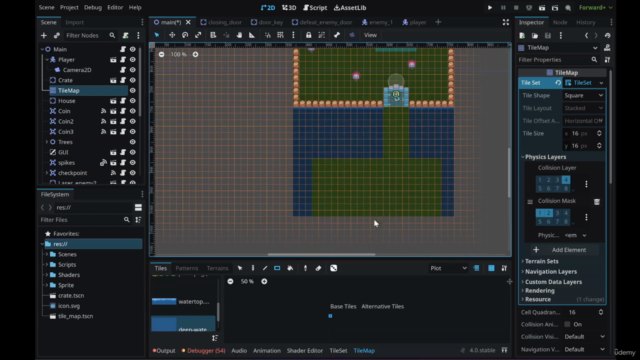Open the Inspector save resource icon

pos(548,36)
